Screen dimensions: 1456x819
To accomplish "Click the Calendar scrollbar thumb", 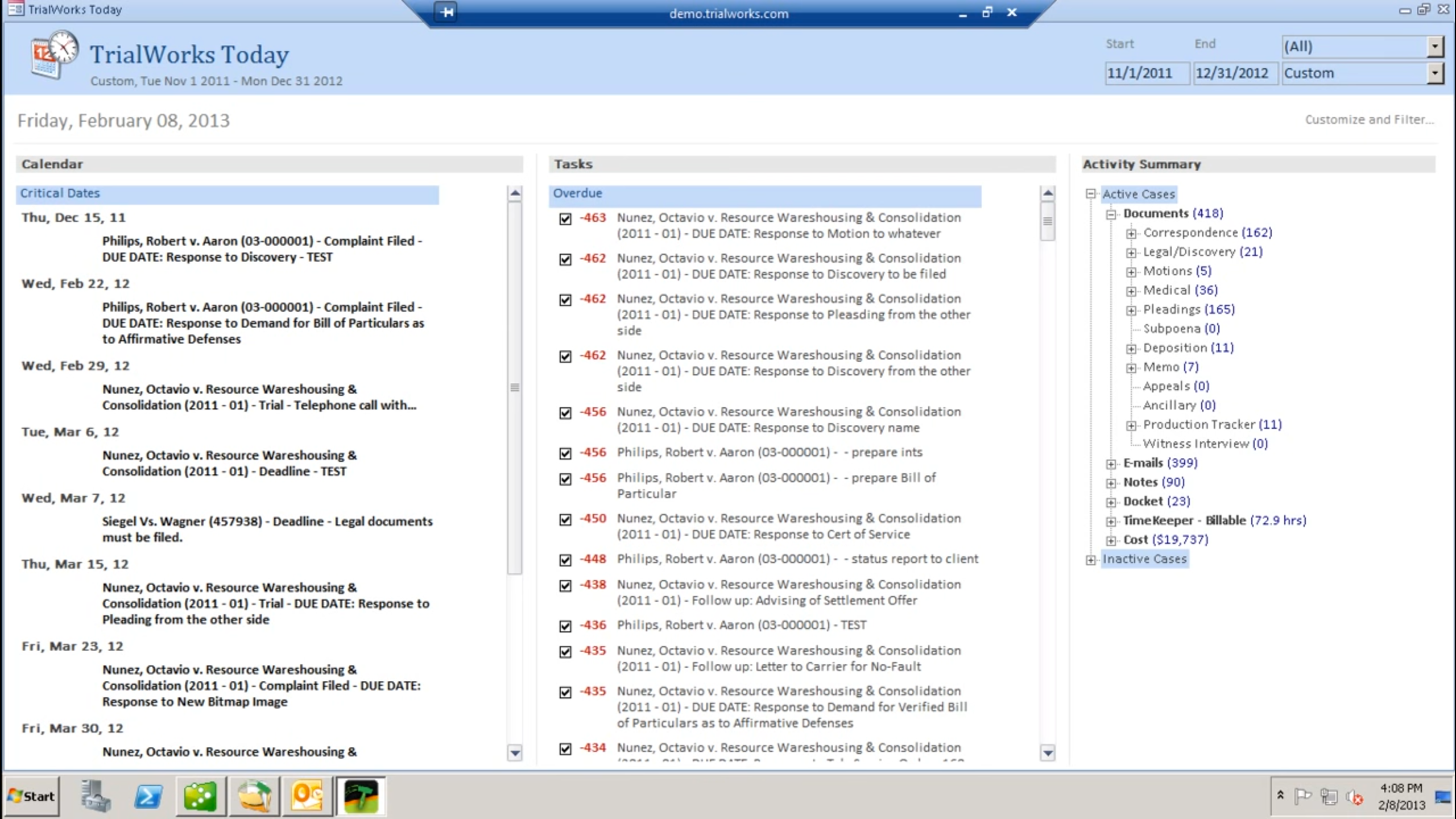I will (515, 388).
